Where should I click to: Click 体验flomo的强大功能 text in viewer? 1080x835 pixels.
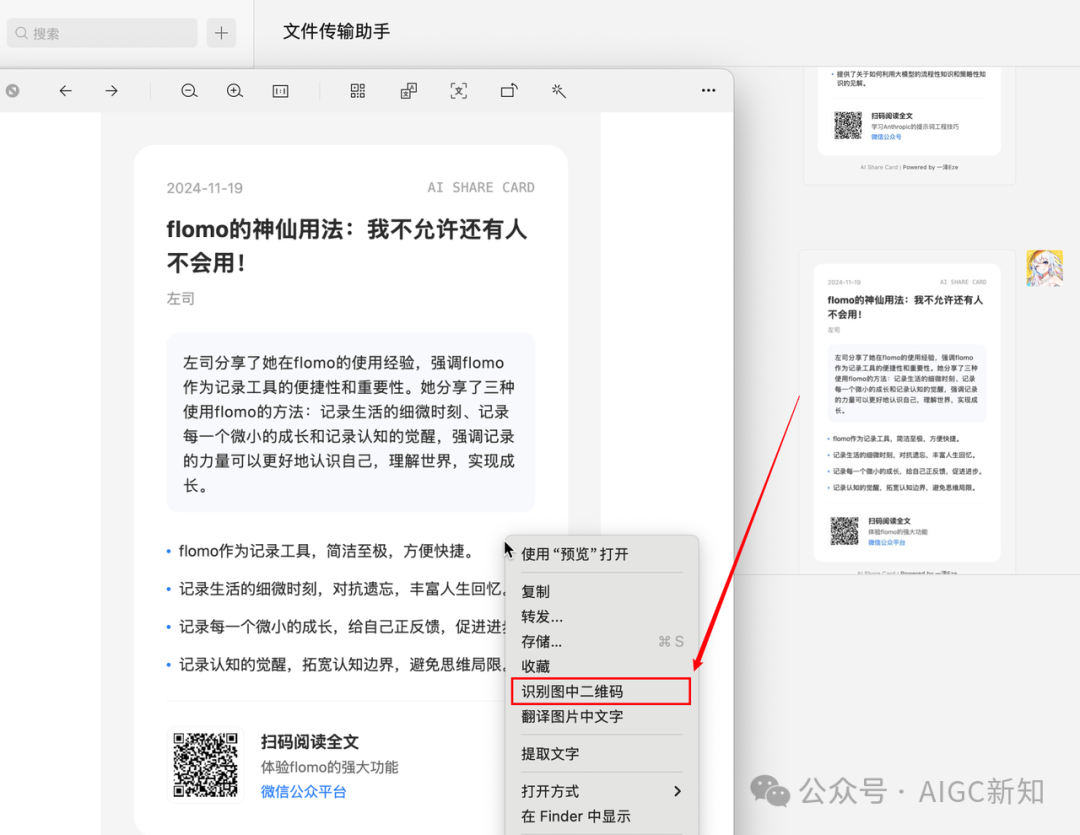[329, 767]
